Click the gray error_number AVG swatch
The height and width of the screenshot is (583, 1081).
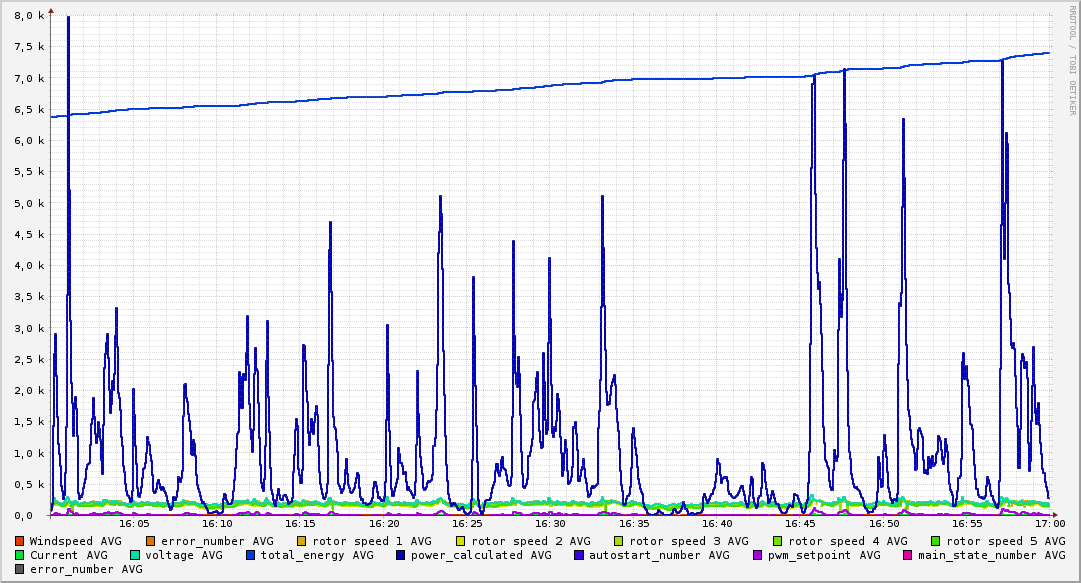pos(19,569)
